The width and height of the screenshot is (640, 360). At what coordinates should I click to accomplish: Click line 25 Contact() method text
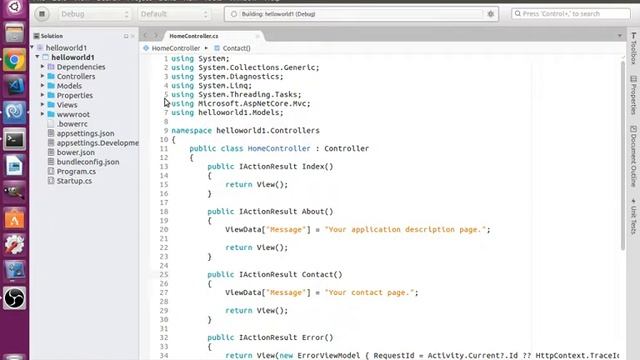tap(275, 274)
